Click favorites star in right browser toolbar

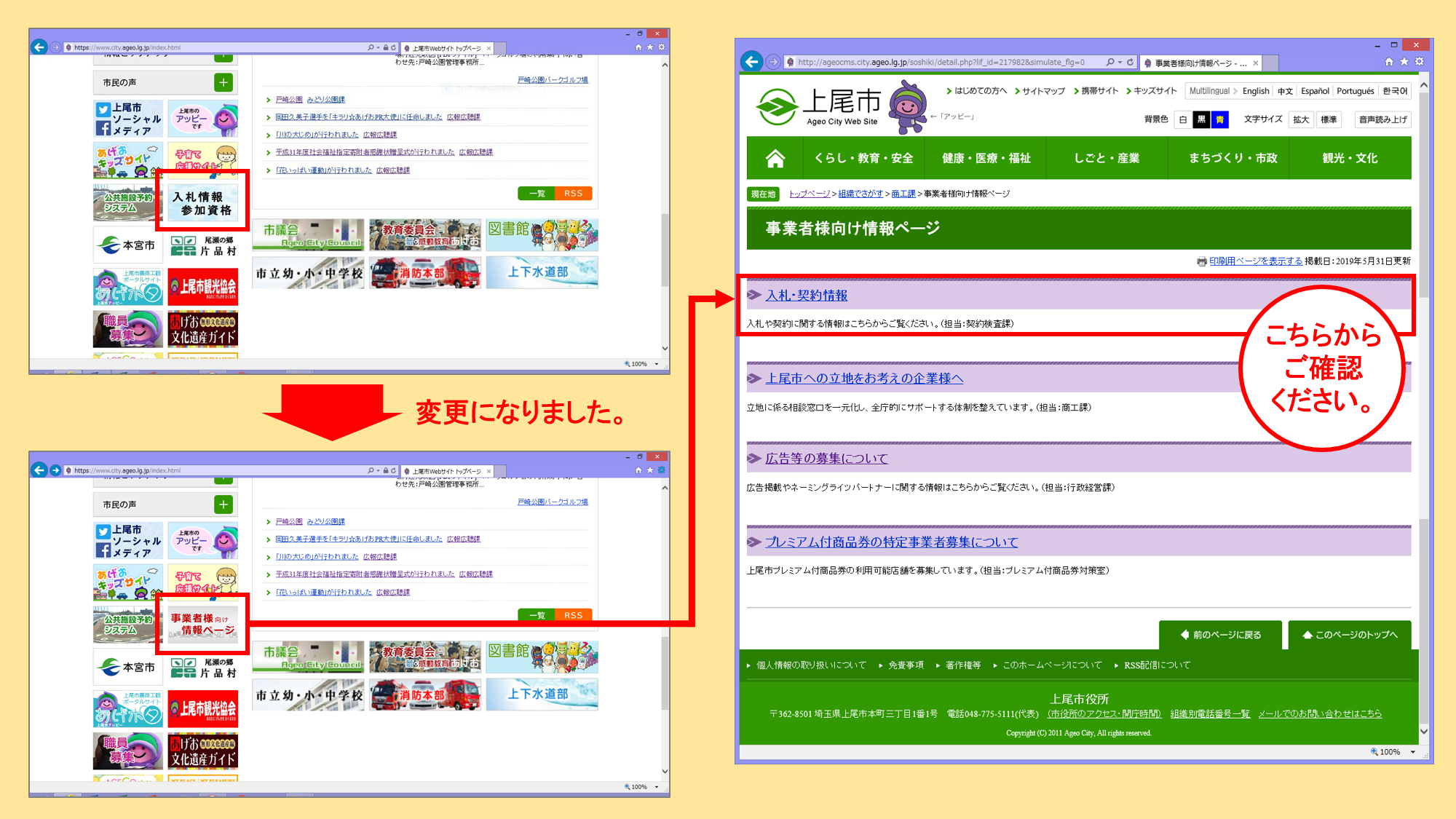[x=1404, y=62]
